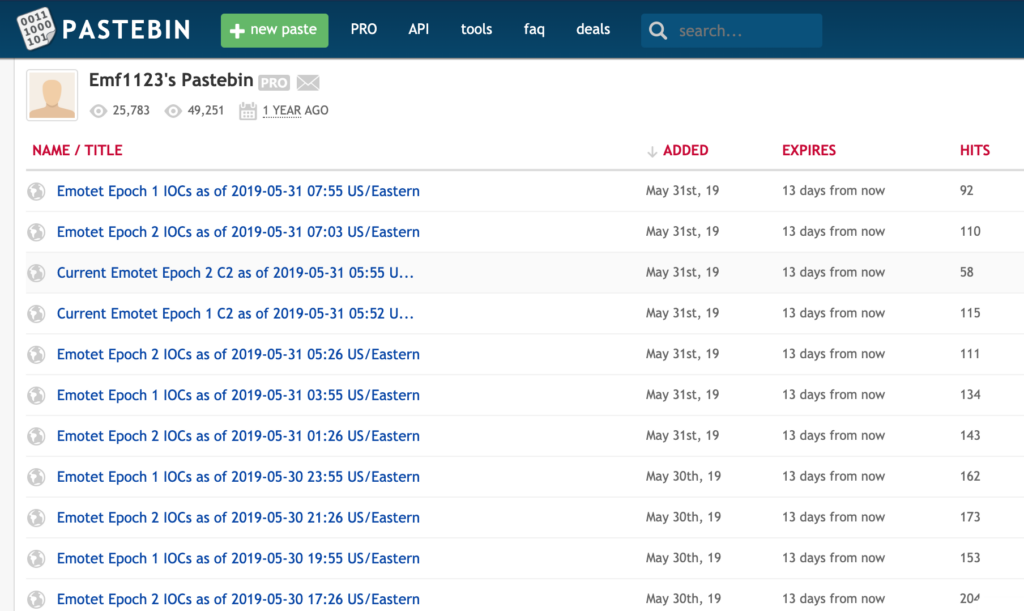Click hits value 162
Image resolution: width=1024 pixels, height=611 pixels.
click(970, 476)
